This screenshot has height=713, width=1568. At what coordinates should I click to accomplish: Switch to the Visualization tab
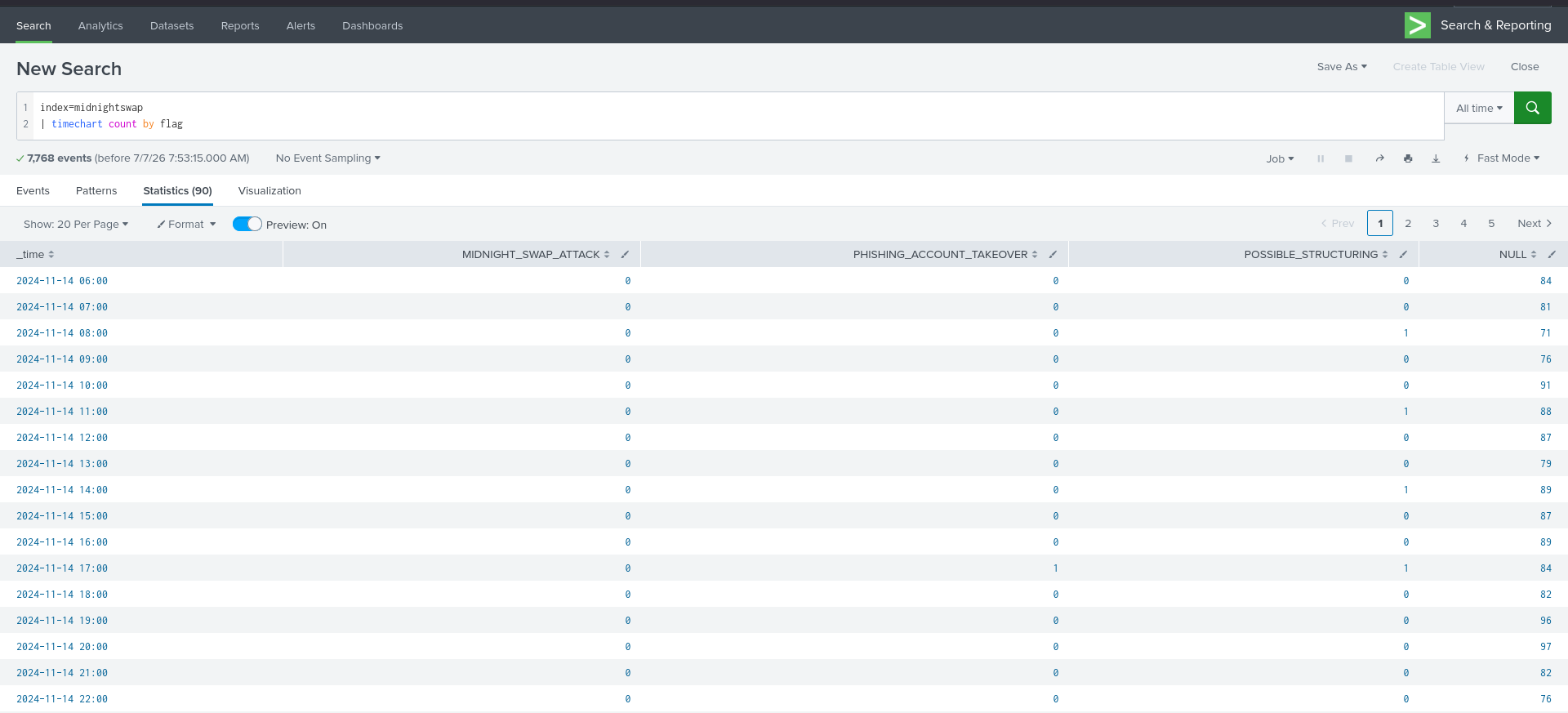pos(269,190)
